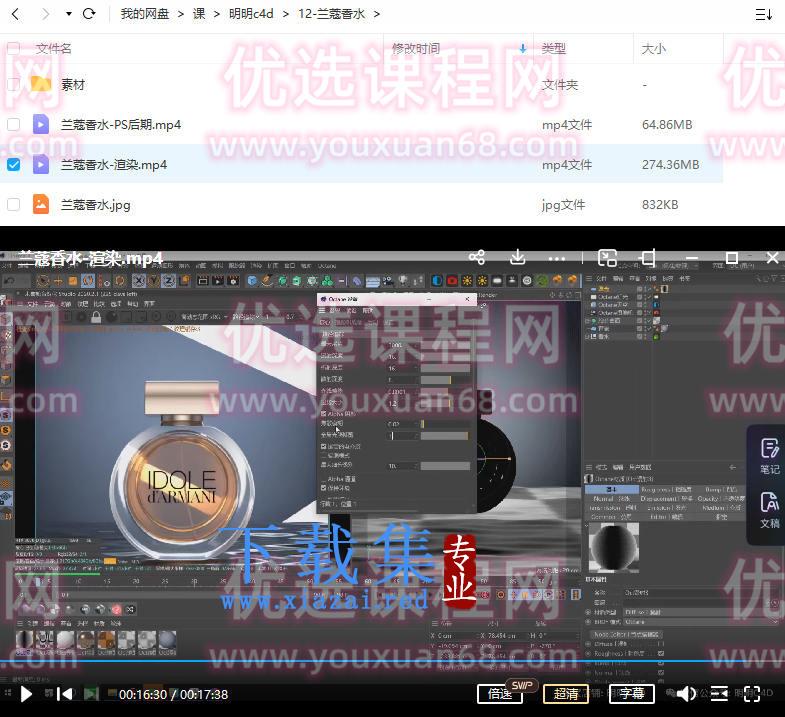
Task: Click the image icon of 兰蔻香水.jpg
Action: (x=41, y=204)
